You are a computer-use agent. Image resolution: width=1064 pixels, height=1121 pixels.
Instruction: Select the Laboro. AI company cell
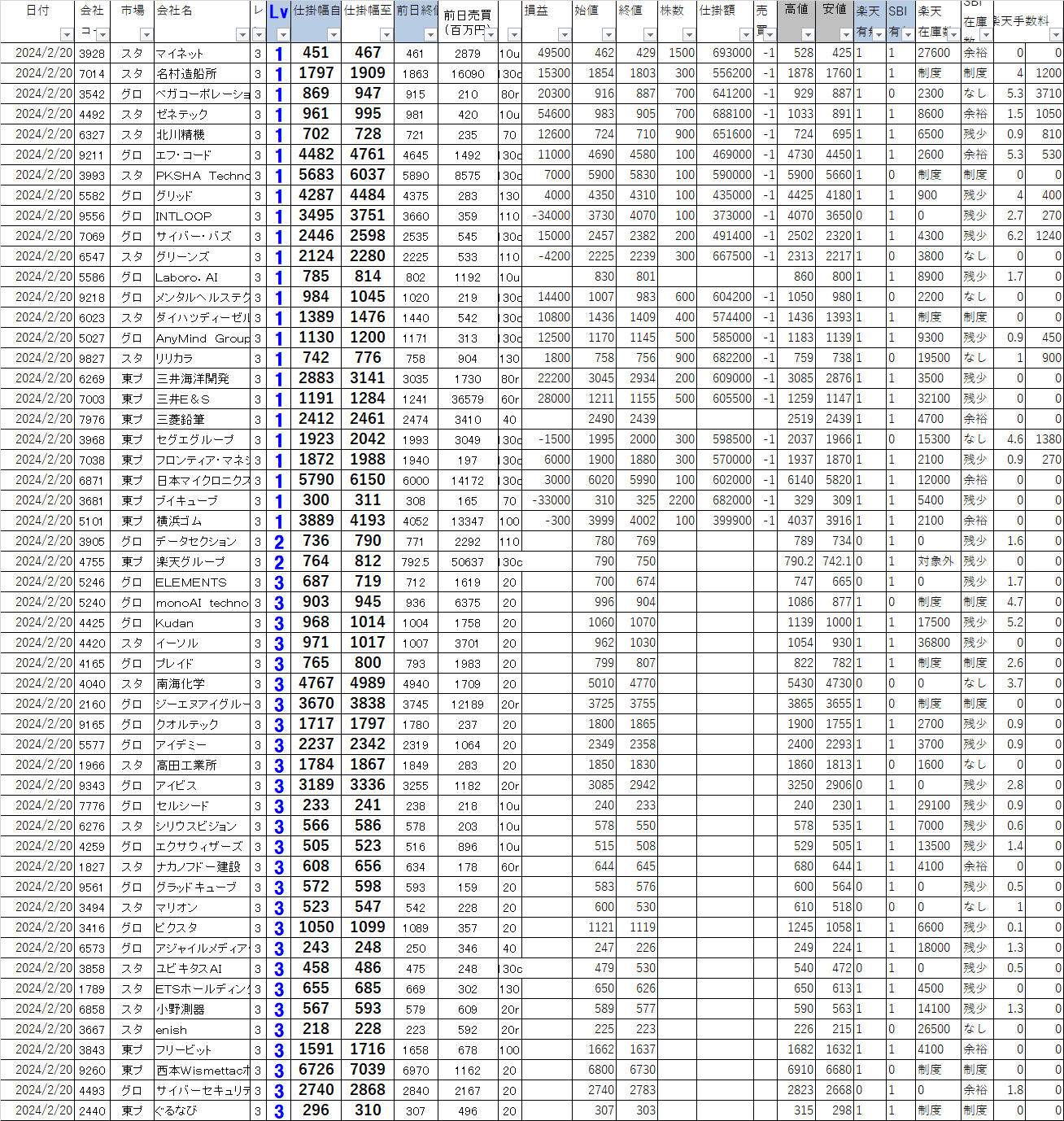[202, 277]
